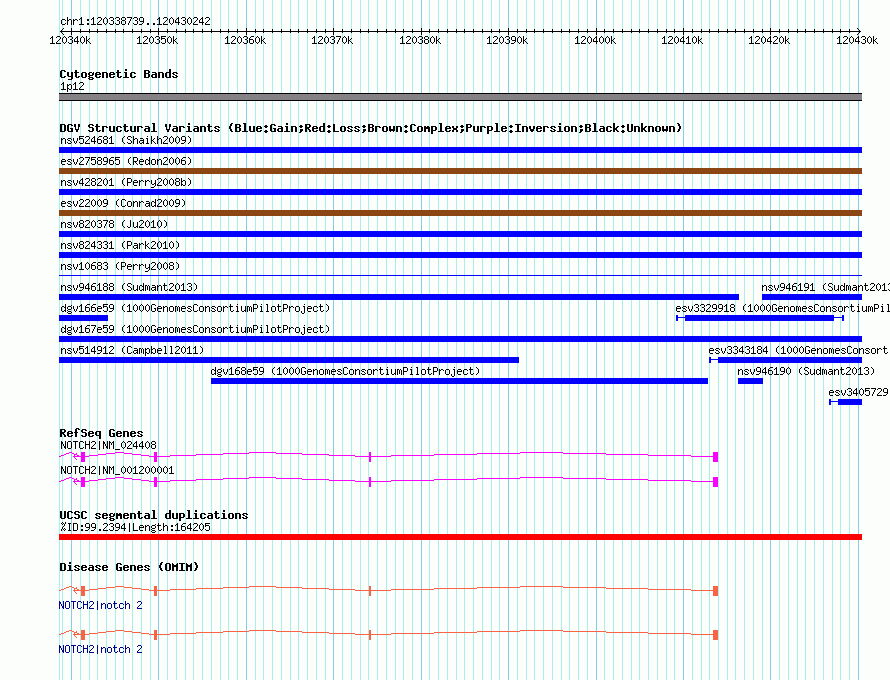Click the first orange OMIM NOTCH2 gene model
890x680 pixels.
click(389, 591)
